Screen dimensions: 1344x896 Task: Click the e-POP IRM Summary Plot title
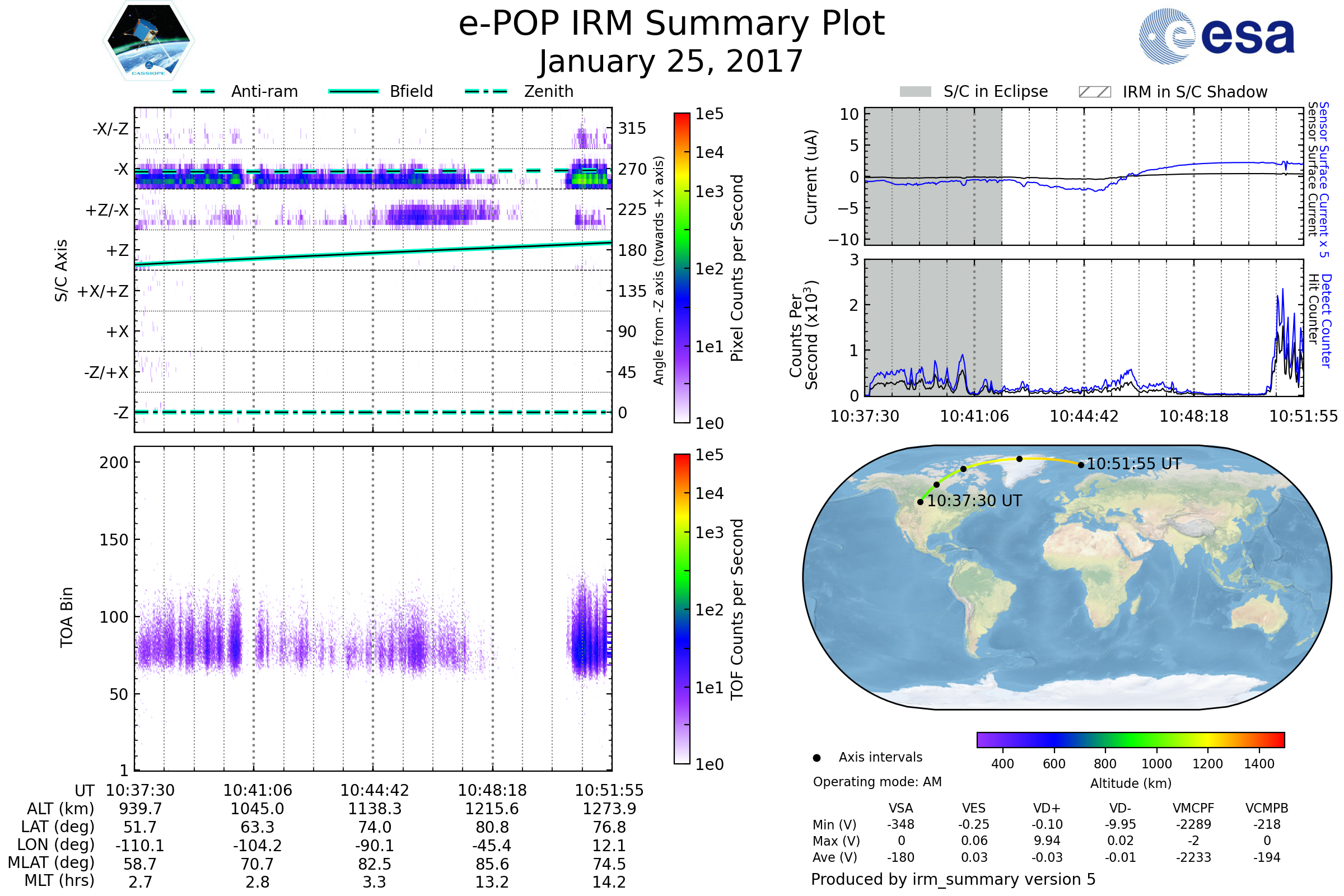pos(671,24)
